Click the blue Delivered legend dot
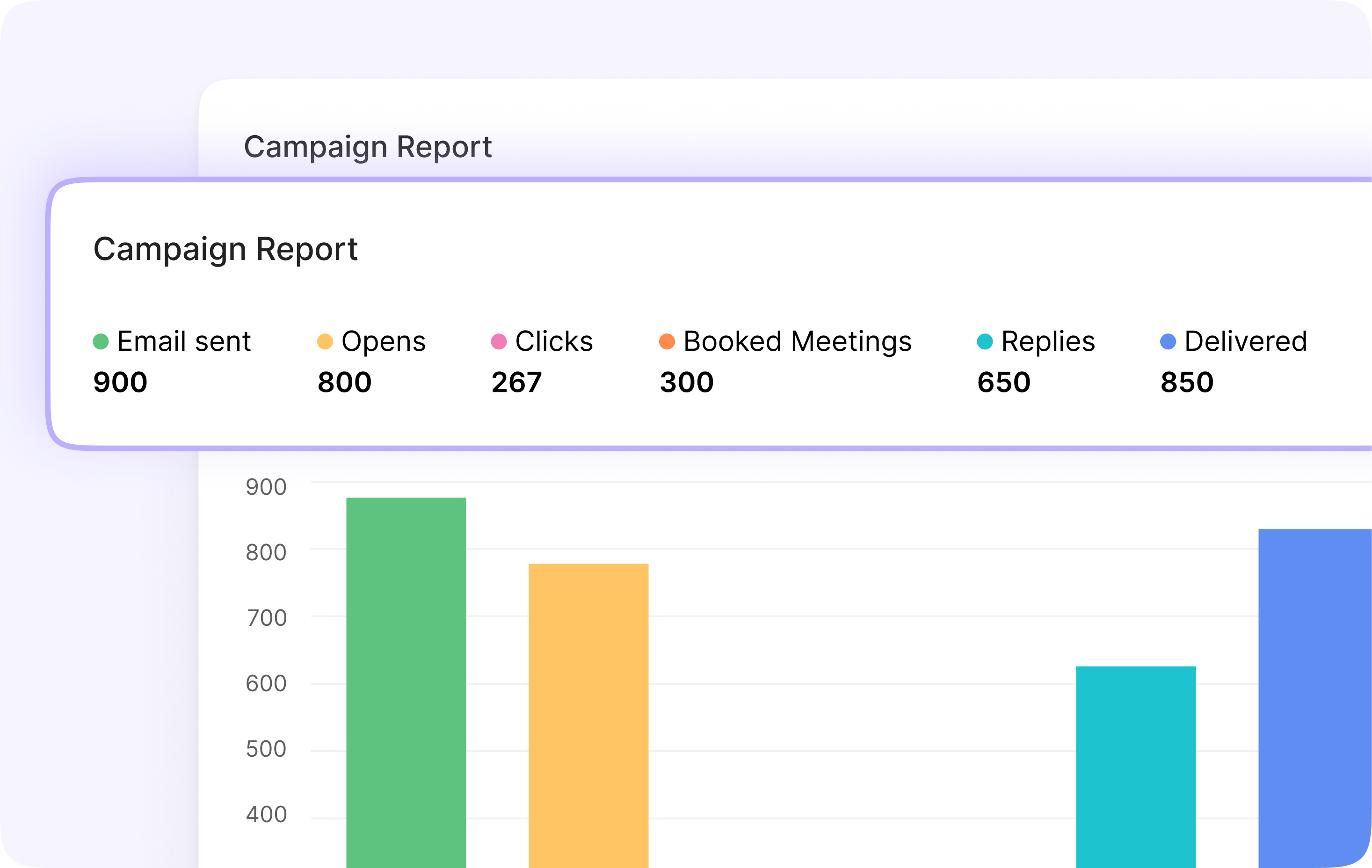1372x868 pixels. pos(1168,342)
